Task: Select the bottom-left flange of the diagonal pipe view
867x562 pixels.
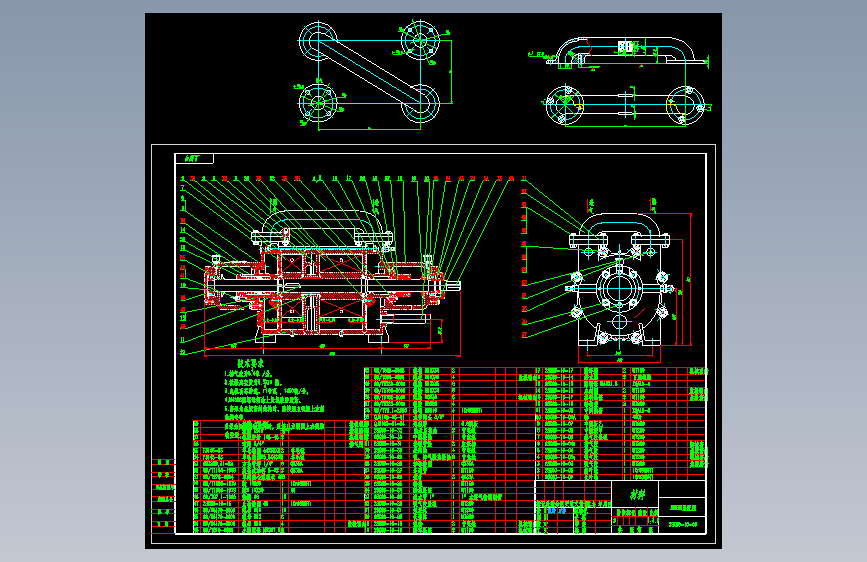Action: click(318, 103)
